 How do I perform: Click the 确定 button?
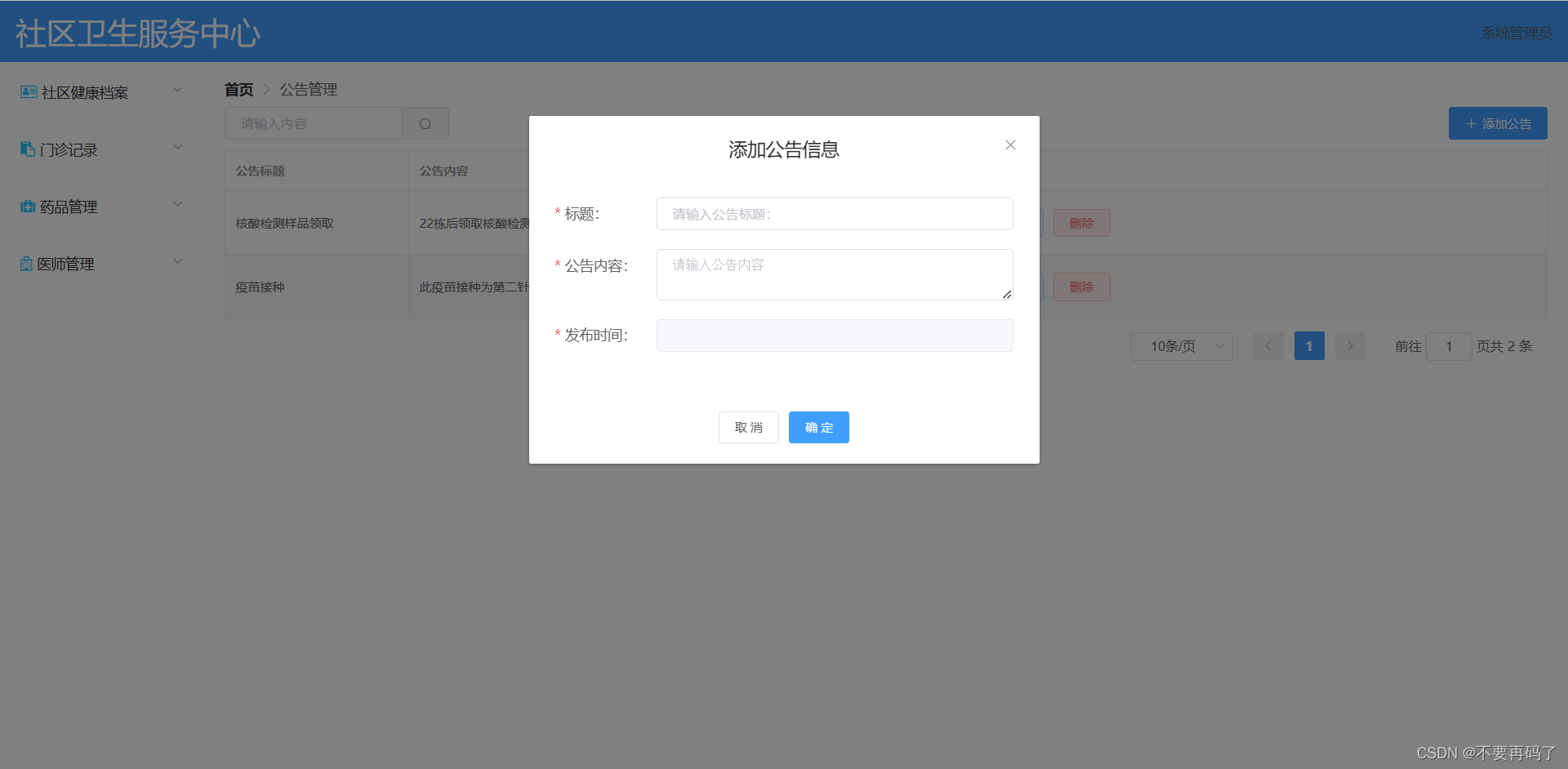coord(819,428)
